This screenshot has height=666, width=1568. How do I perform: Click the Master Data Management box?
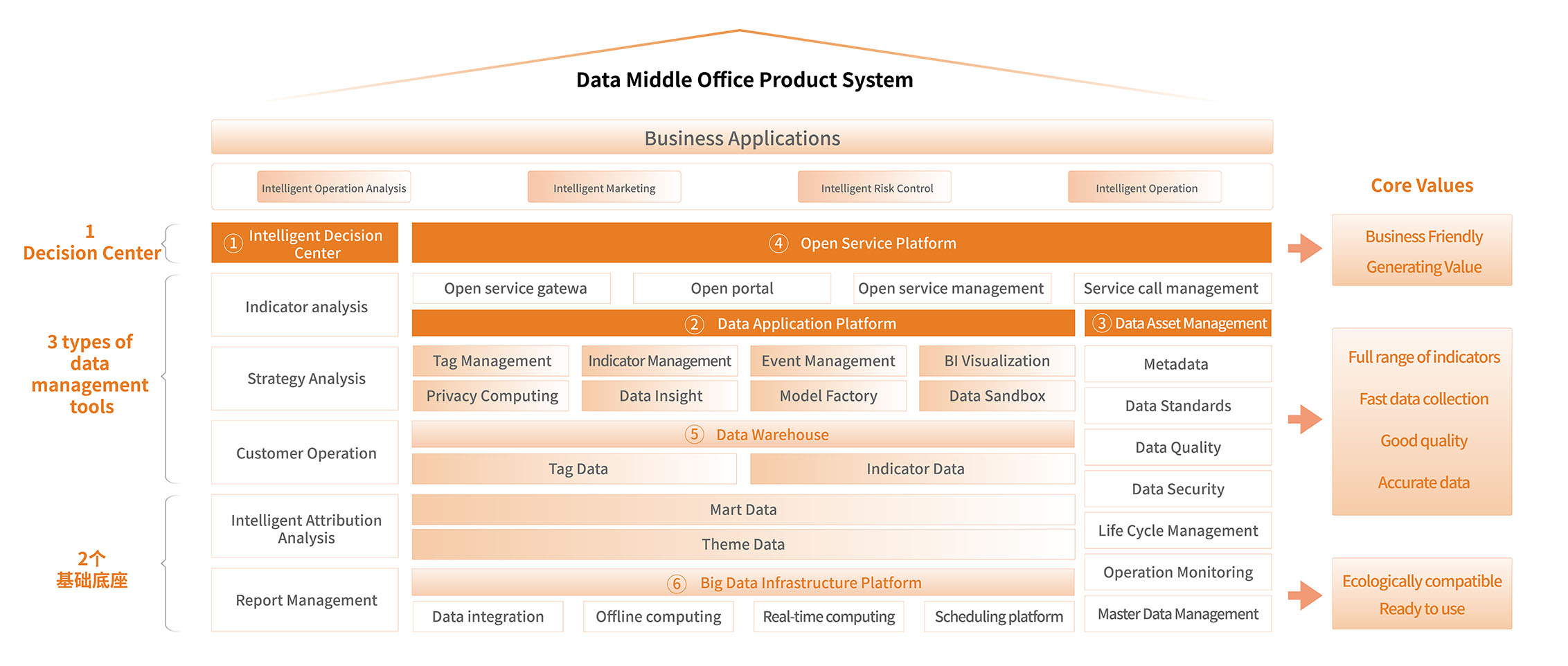(x=1177, y=614)
